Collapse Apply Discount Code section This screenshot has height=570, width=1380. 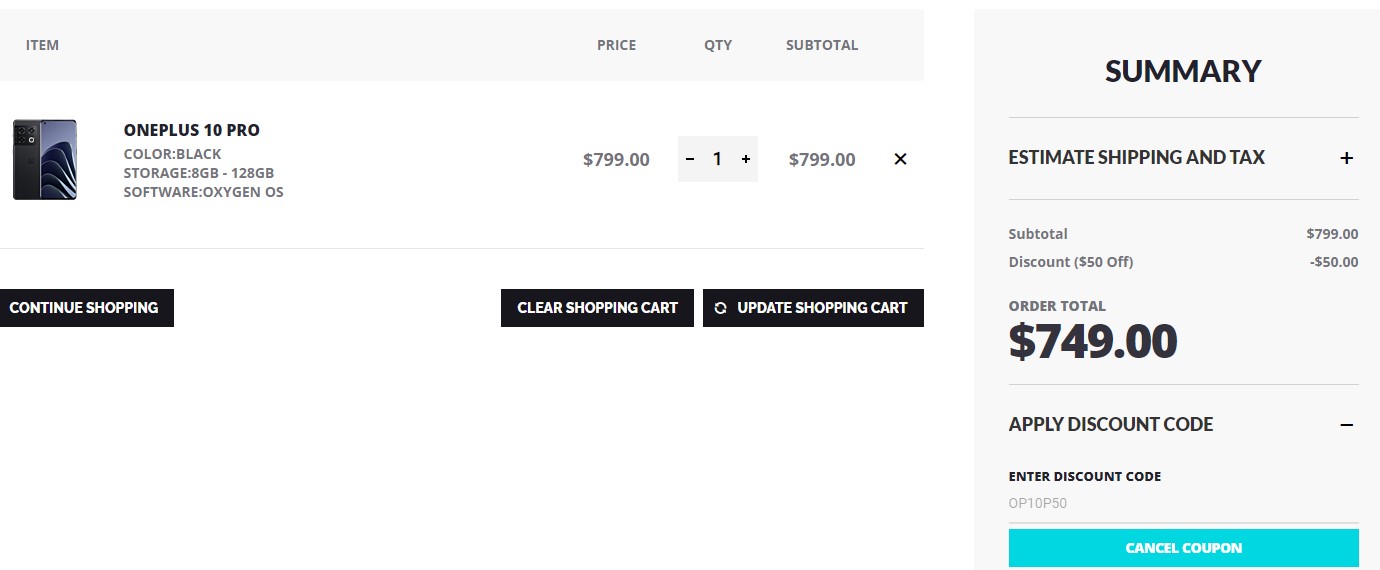click(1347, 425)
